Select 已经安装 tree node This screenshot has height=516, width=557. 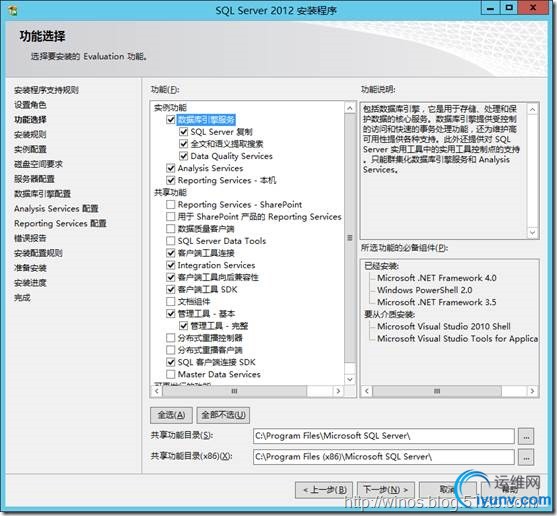pos(381,266)
